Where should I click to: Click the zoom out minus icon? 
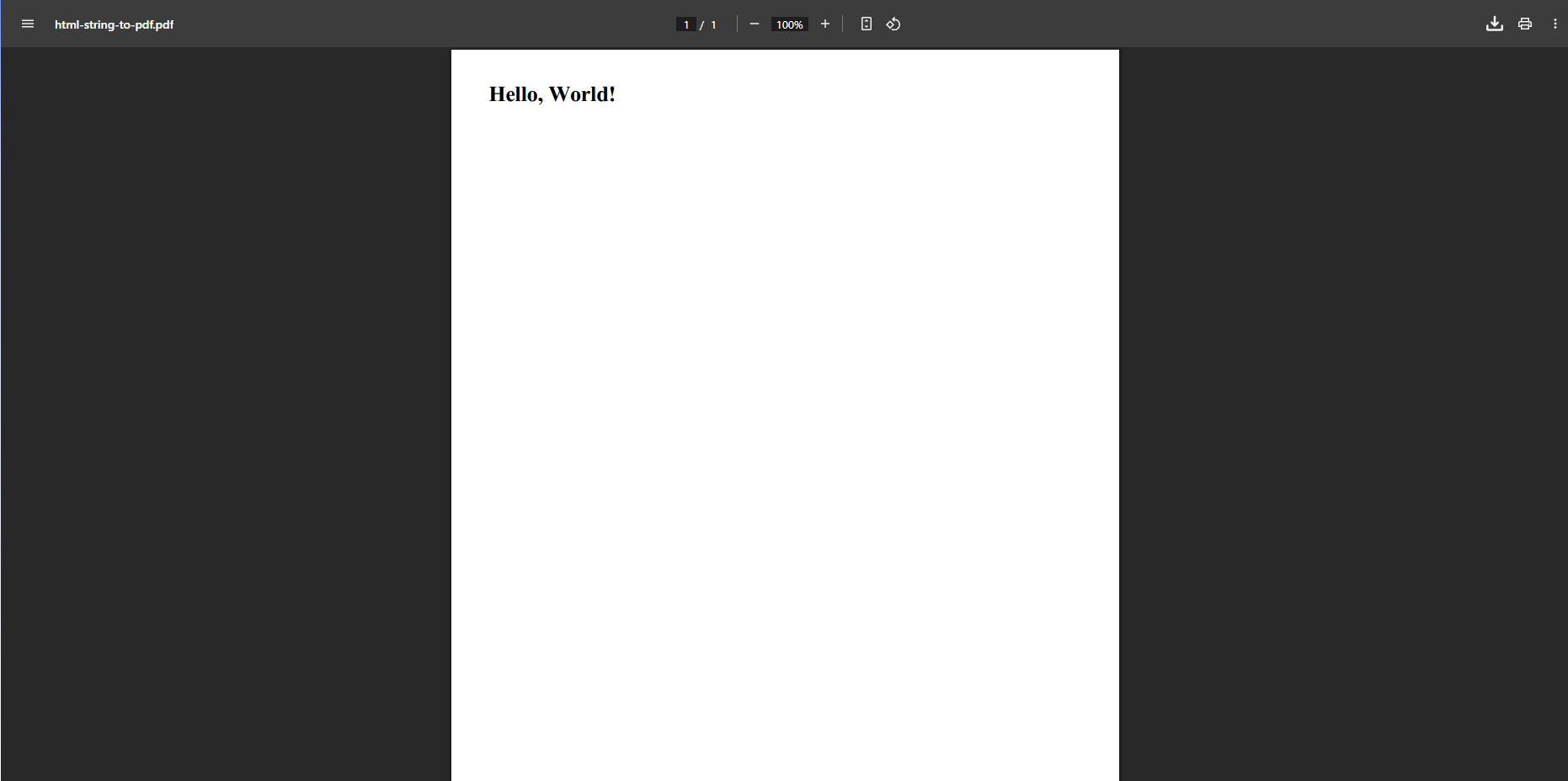pos(755,24)
